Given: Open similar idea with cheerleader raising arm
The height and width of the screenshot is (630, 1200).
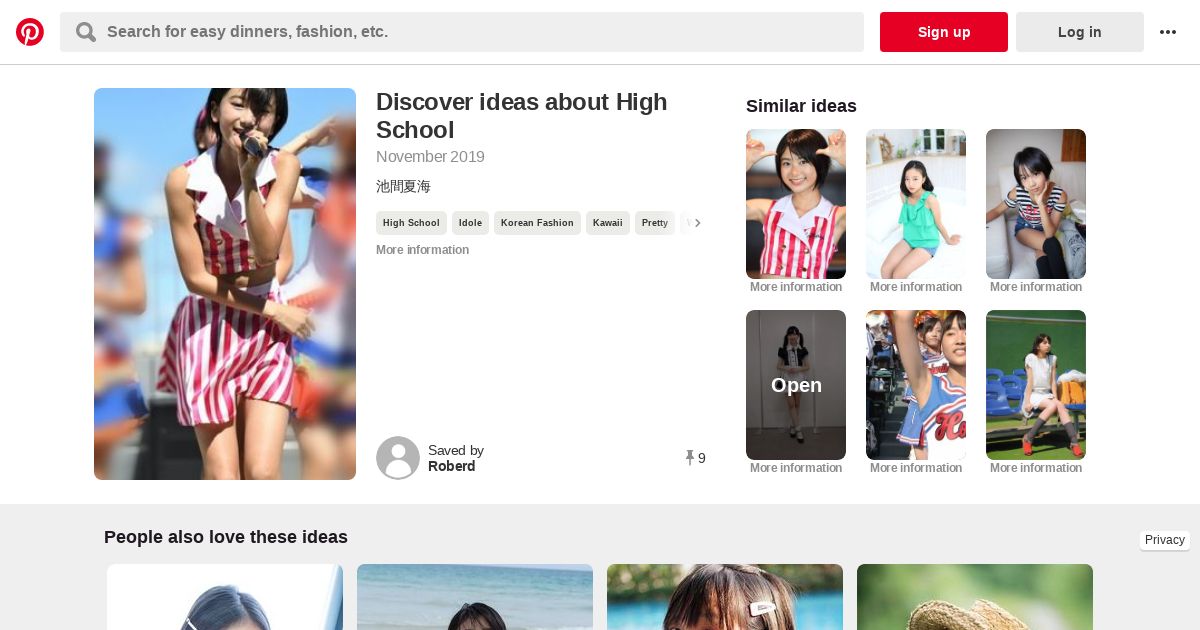Looking at the screenshot, I should coord(916,385).
